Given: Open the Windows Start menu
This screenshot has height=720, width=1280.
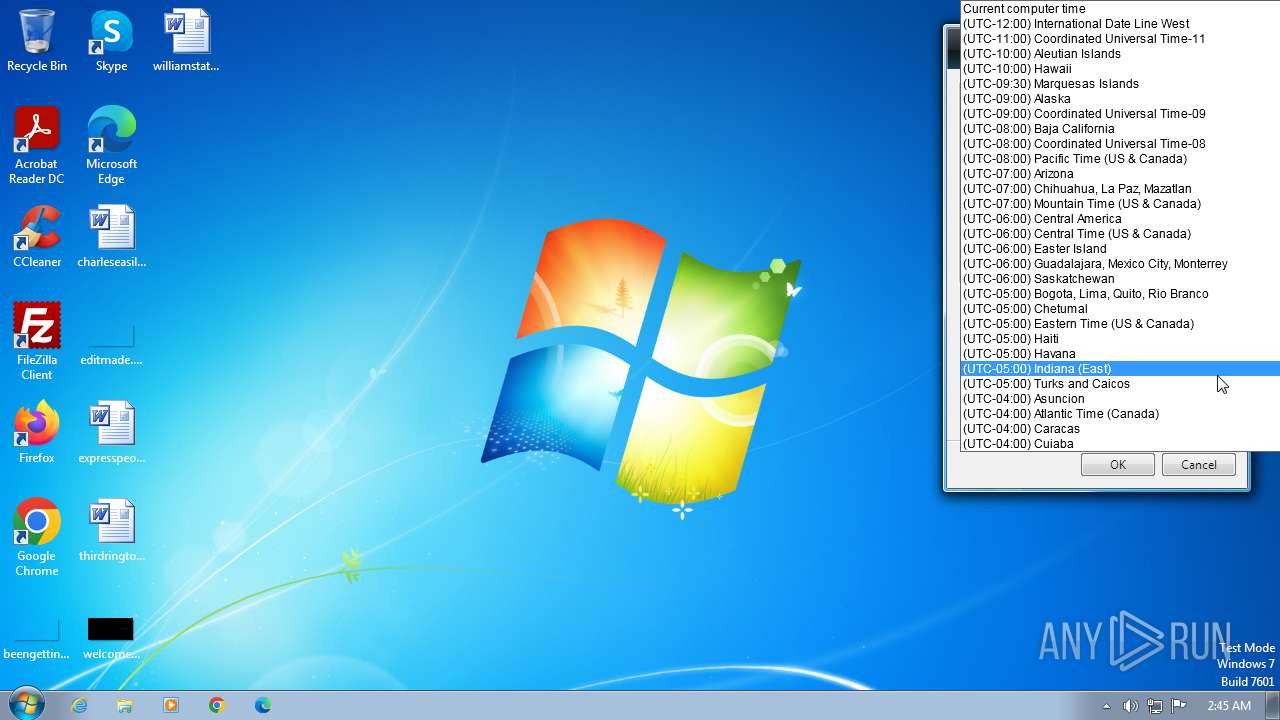Looking at the screenshot, I should (27, 704).
